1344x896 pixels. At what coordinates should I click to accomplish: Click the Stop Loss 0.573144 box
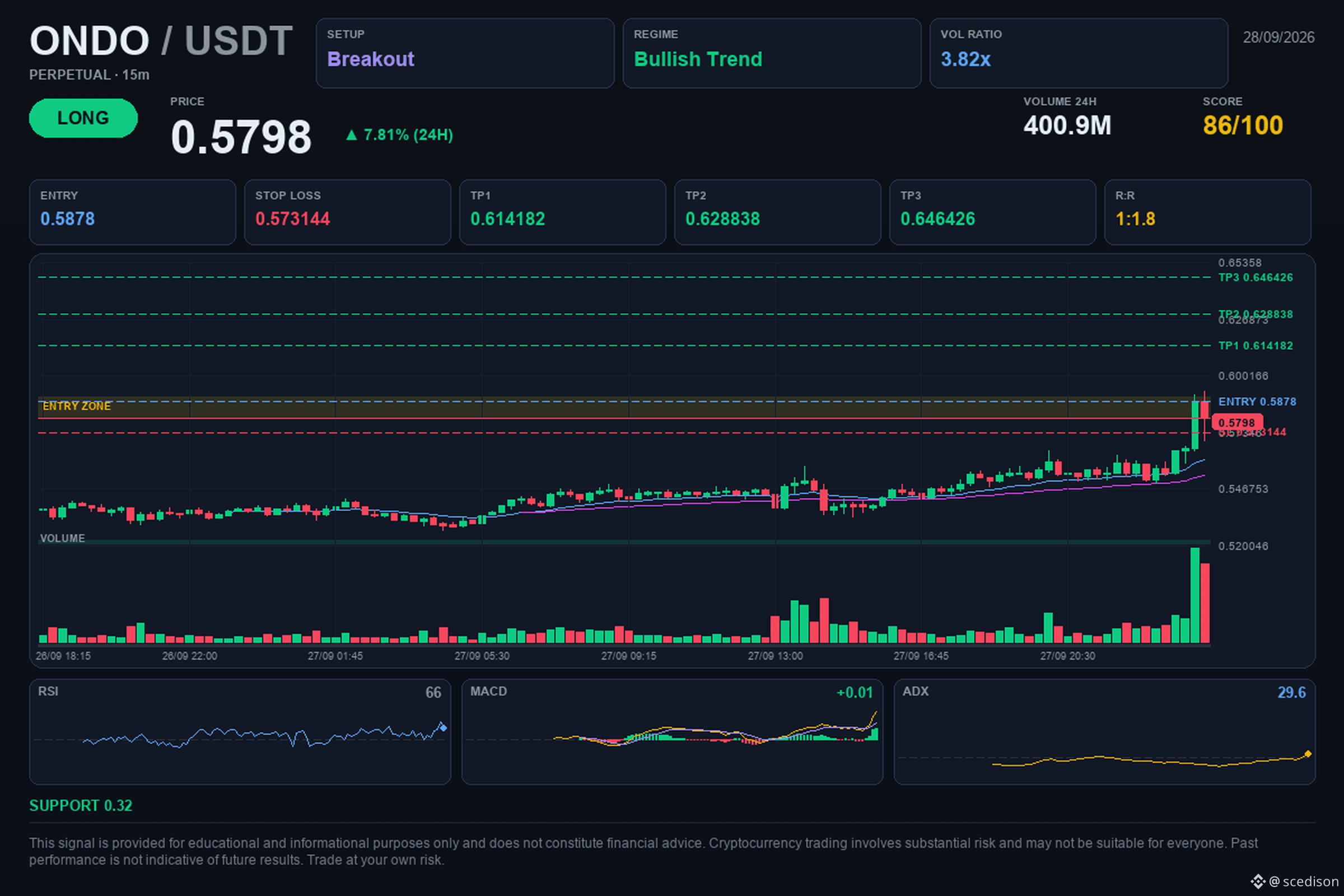coord(347,212)
